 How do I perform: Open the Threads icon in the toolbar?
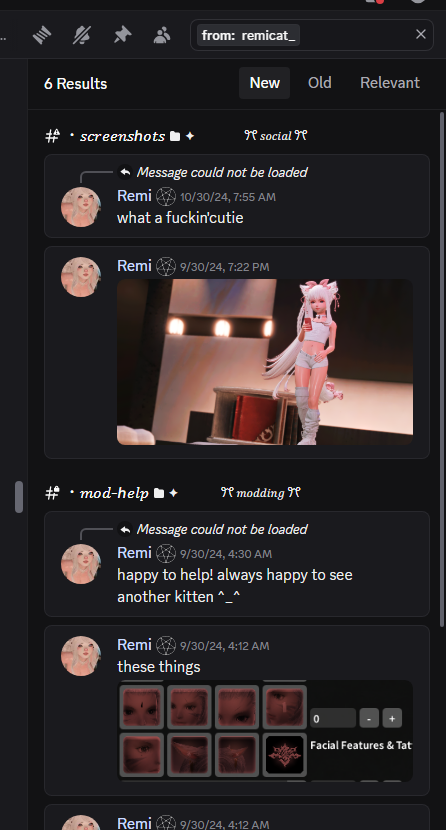42,35
